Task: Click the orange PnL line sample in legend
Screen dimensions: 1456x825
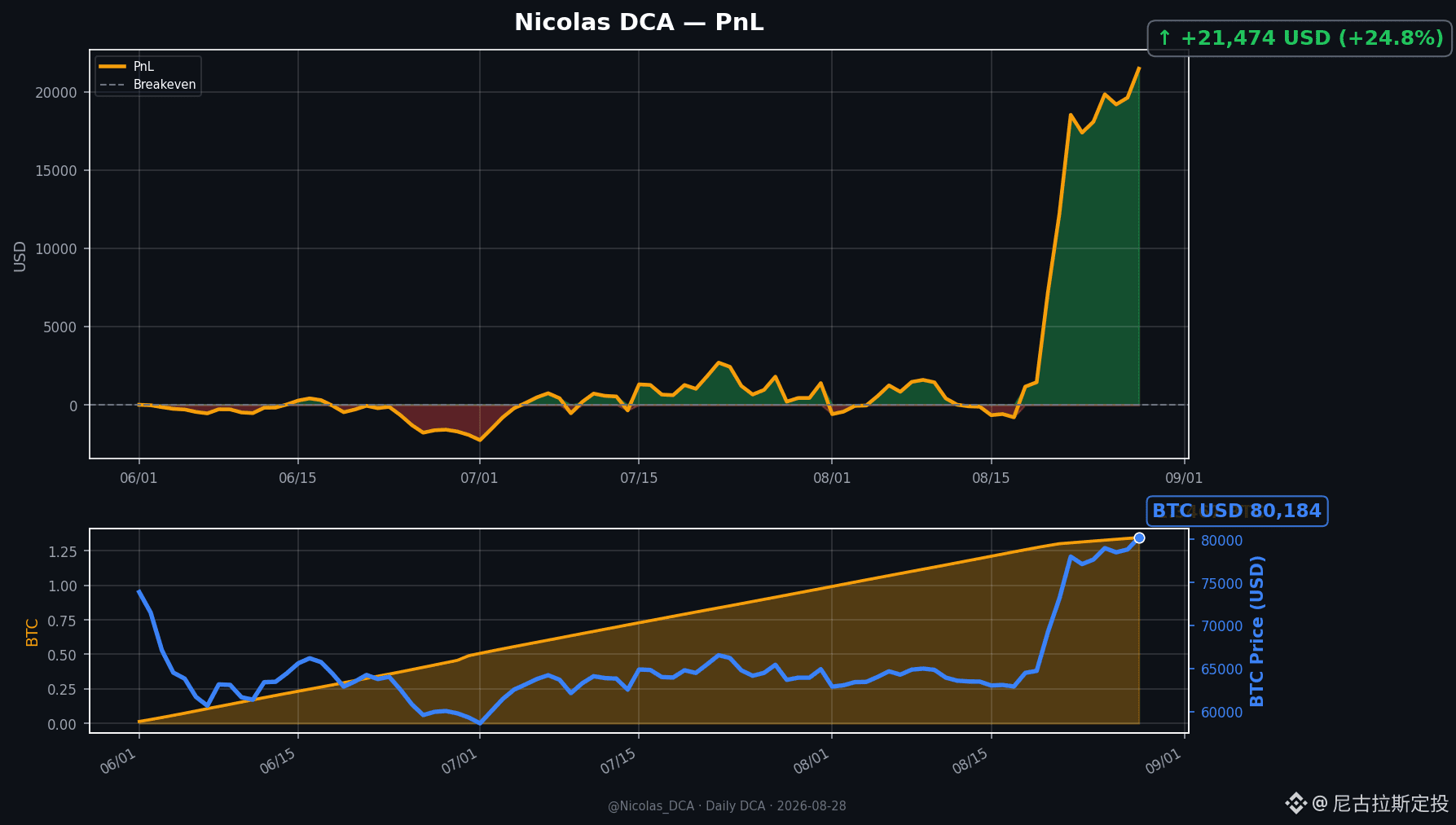Action: pyautogui.click(x=112, y=67)
